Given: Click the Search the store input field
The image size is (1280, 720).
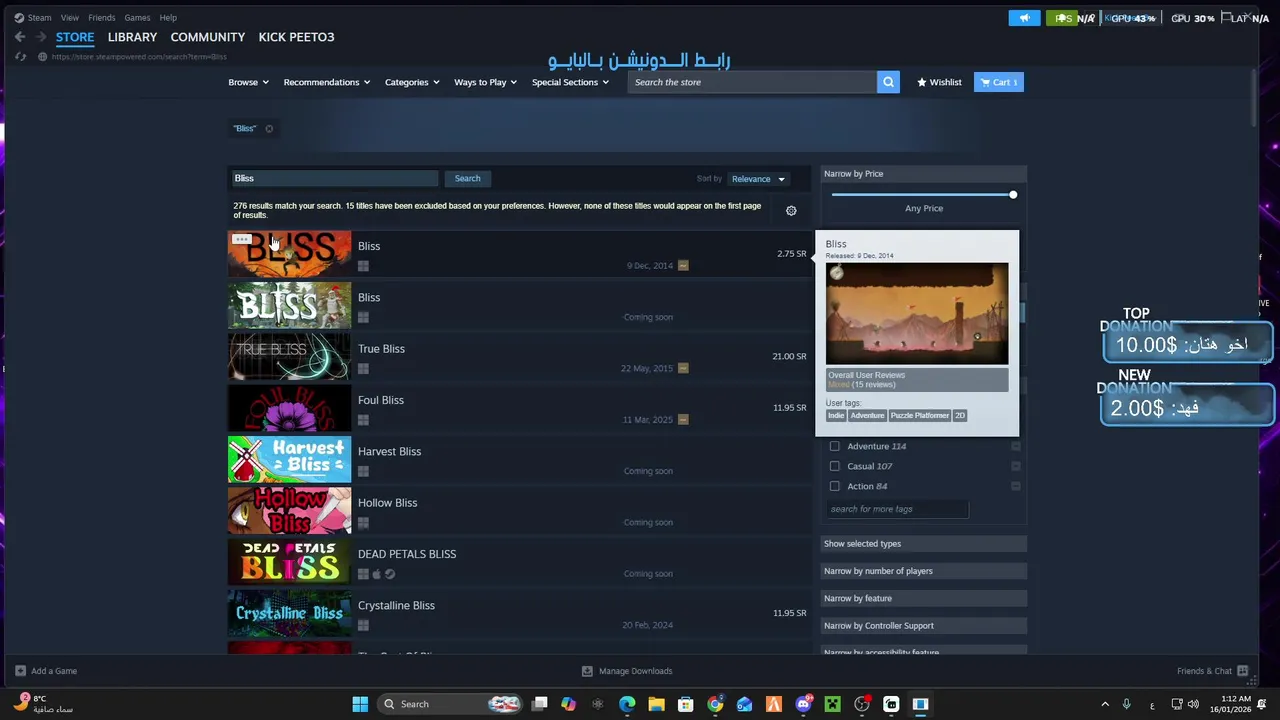Looking at the screenshot, I should (752, 82).
